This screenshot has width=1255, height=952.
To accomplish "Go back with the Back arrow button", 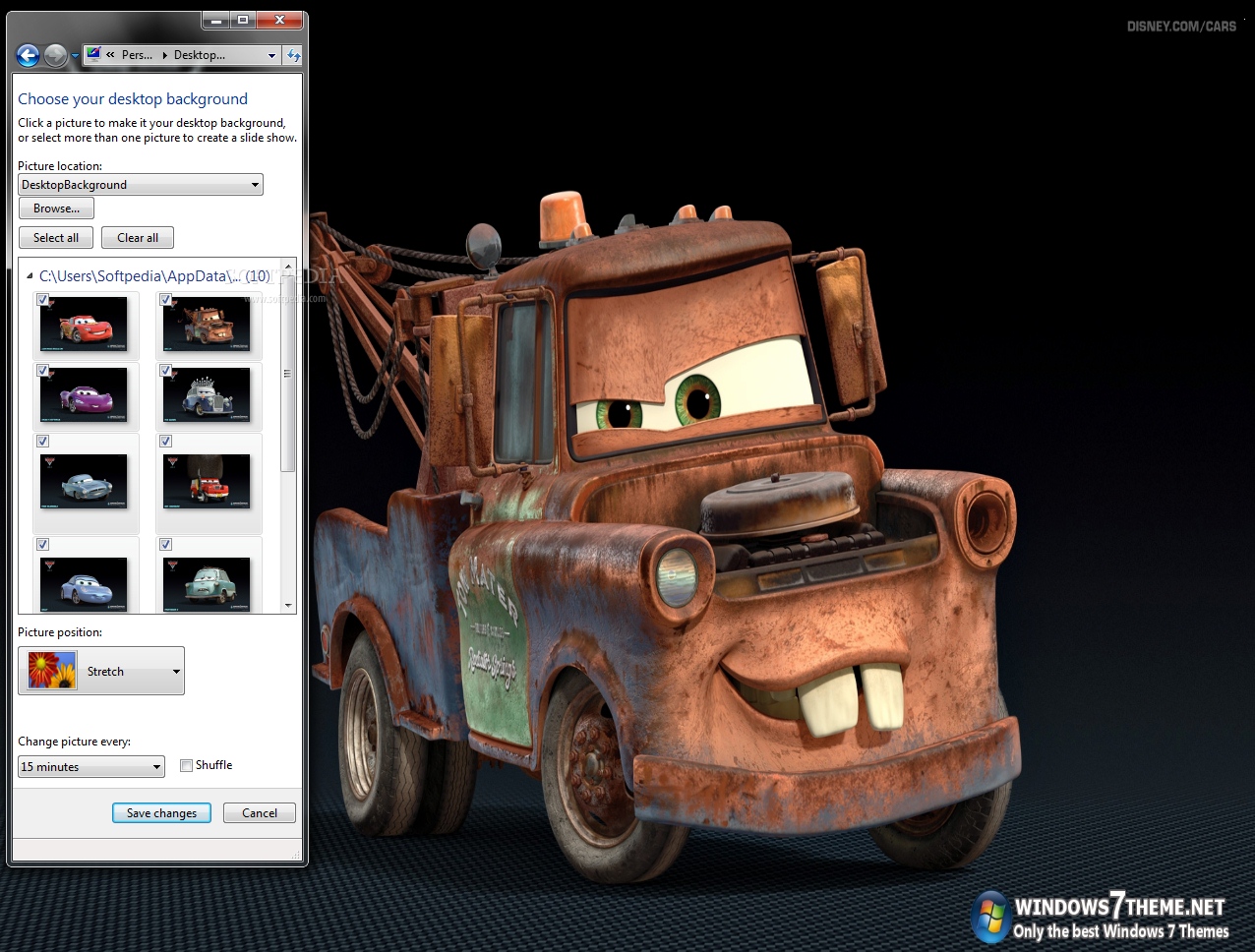I will tap(28, 55).
